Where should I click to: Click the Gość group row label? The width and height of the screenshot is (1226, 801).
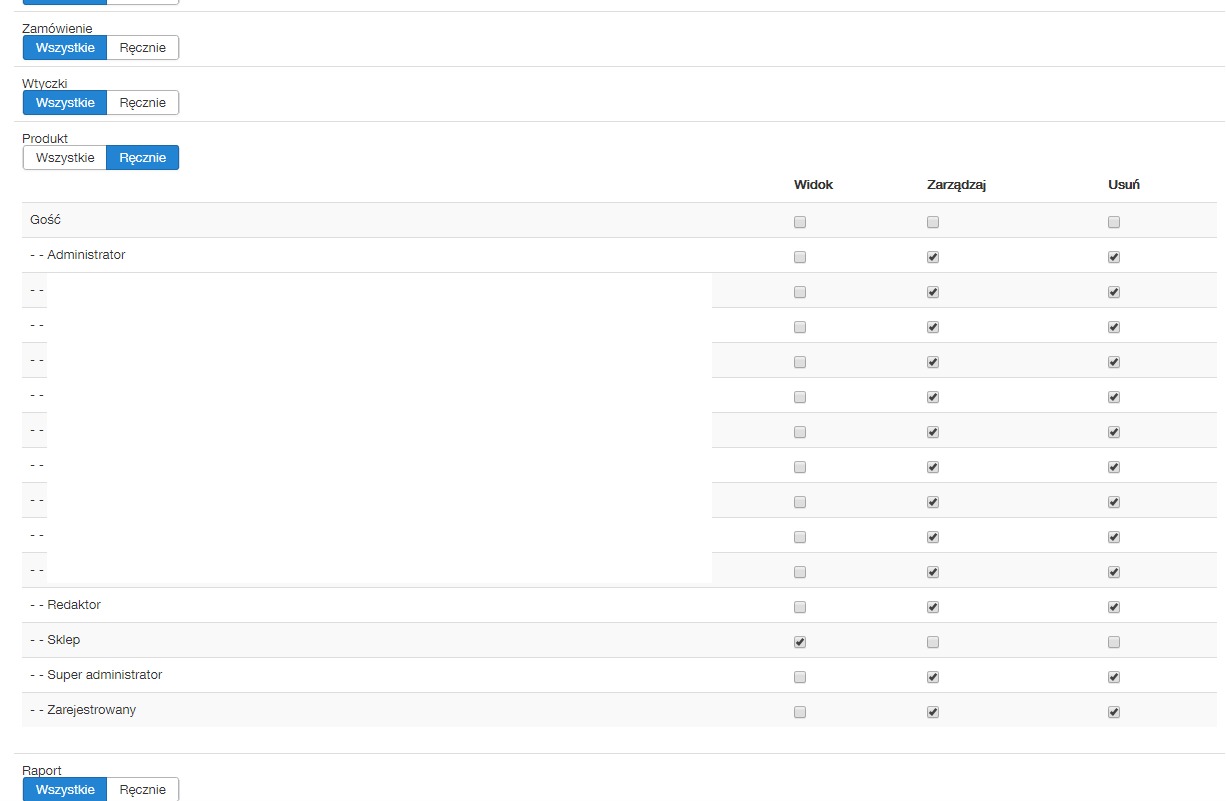coord(46,220)
